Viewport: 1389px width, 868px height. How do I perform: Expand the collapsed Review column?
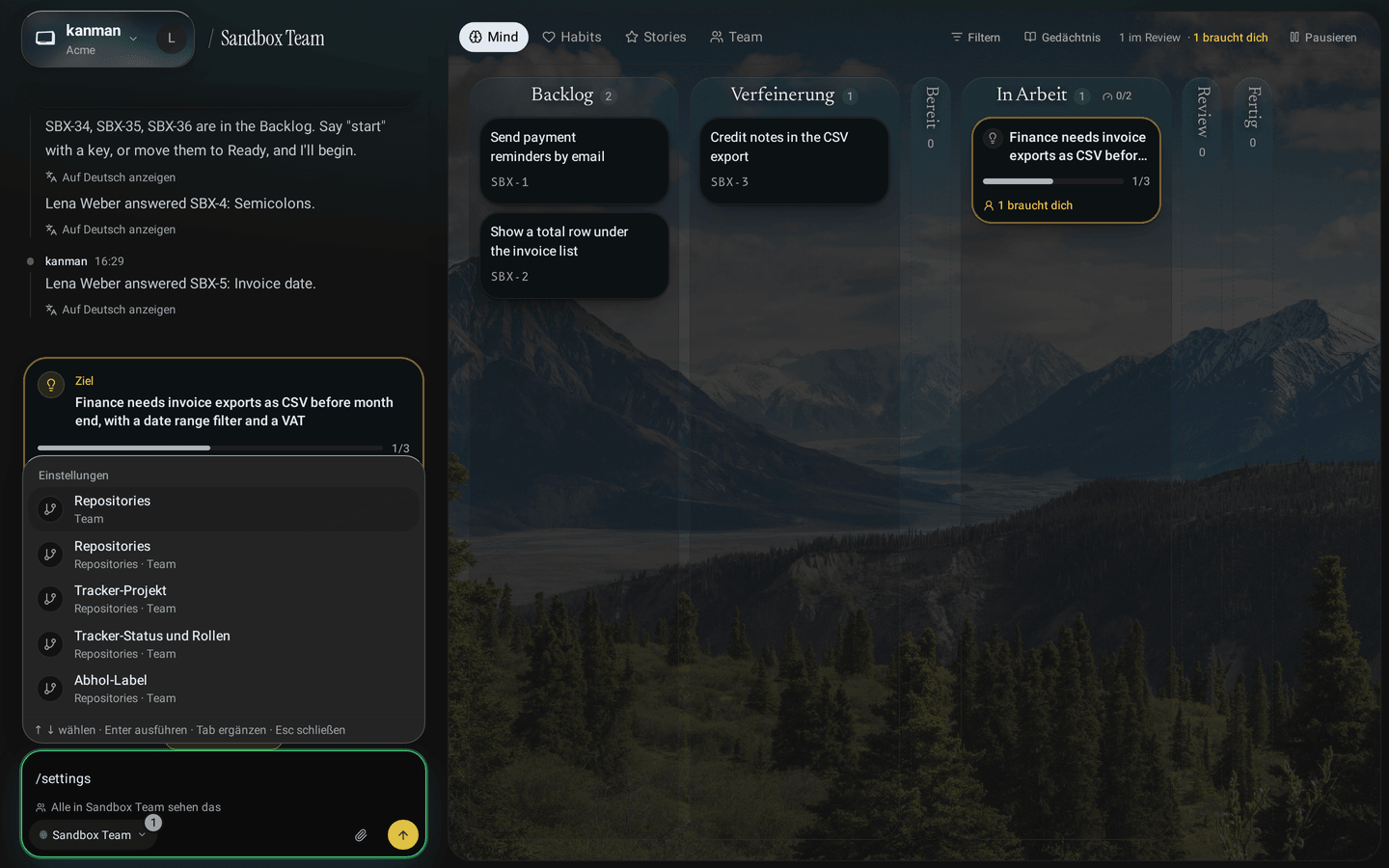click(x=1202, y=119)
